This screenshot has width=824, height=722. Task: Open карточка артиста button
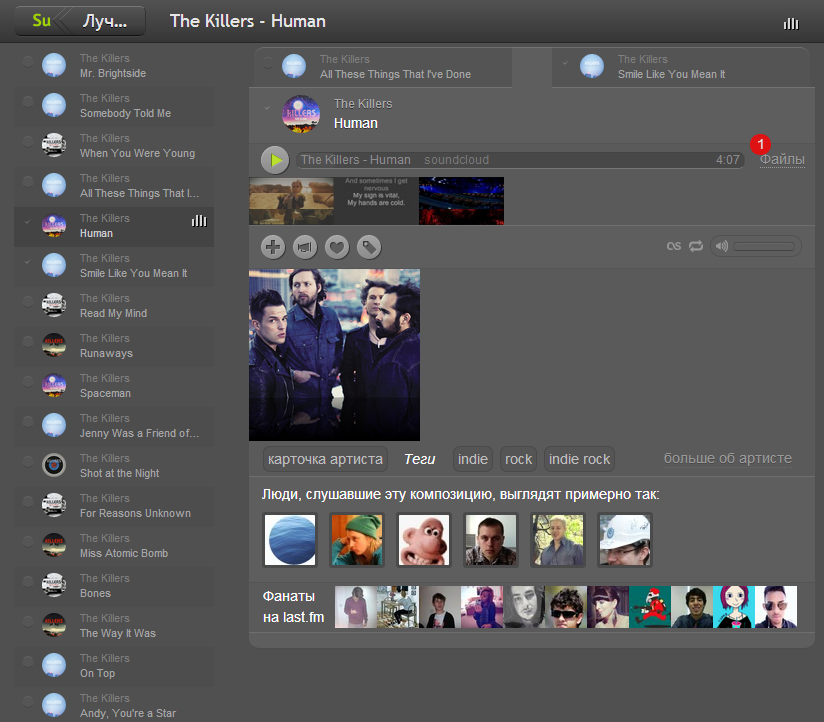tap(325, 459)
